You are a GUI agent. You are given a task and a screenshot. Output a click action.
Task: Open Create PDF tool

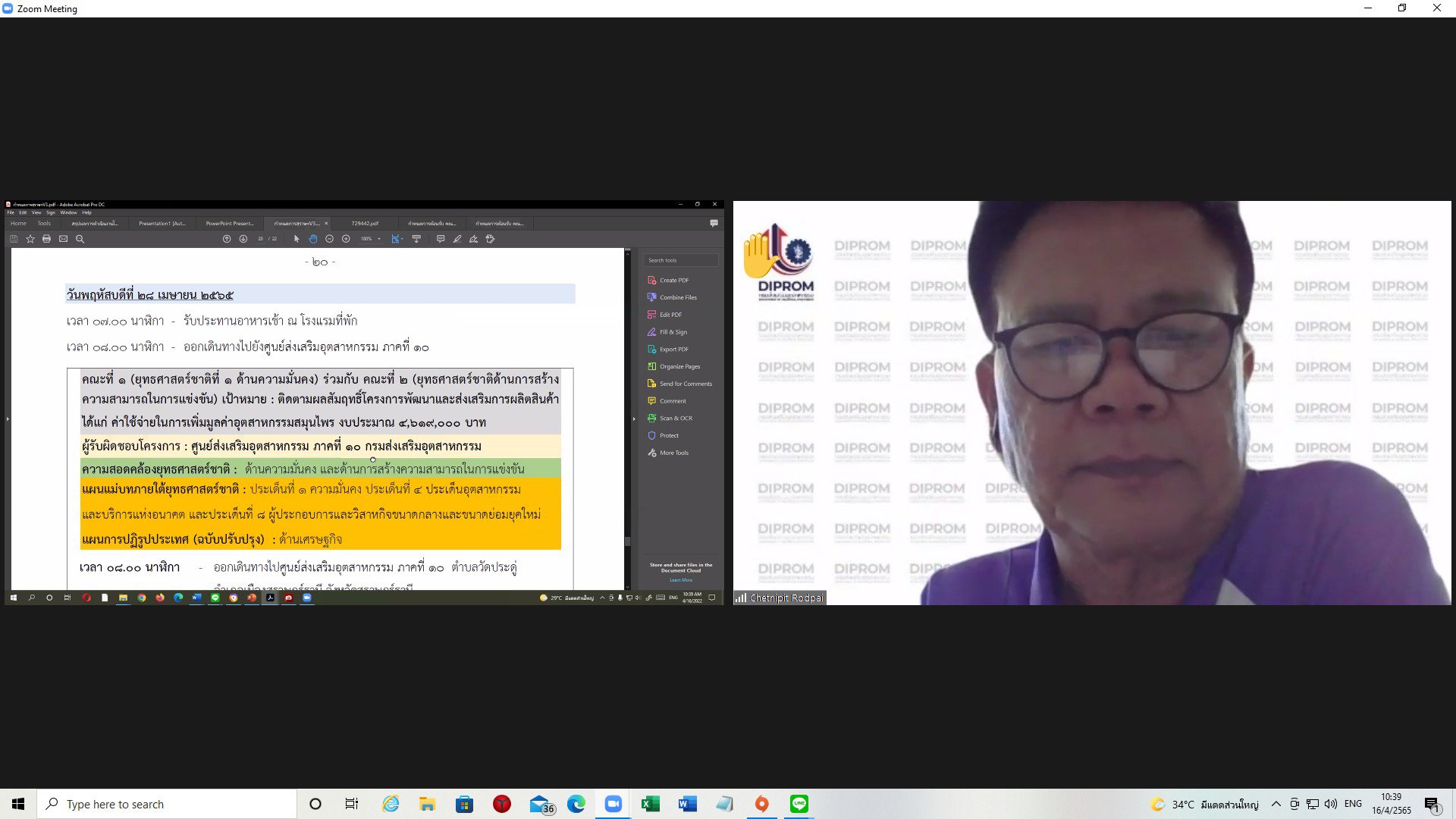[x=668, y=280]
